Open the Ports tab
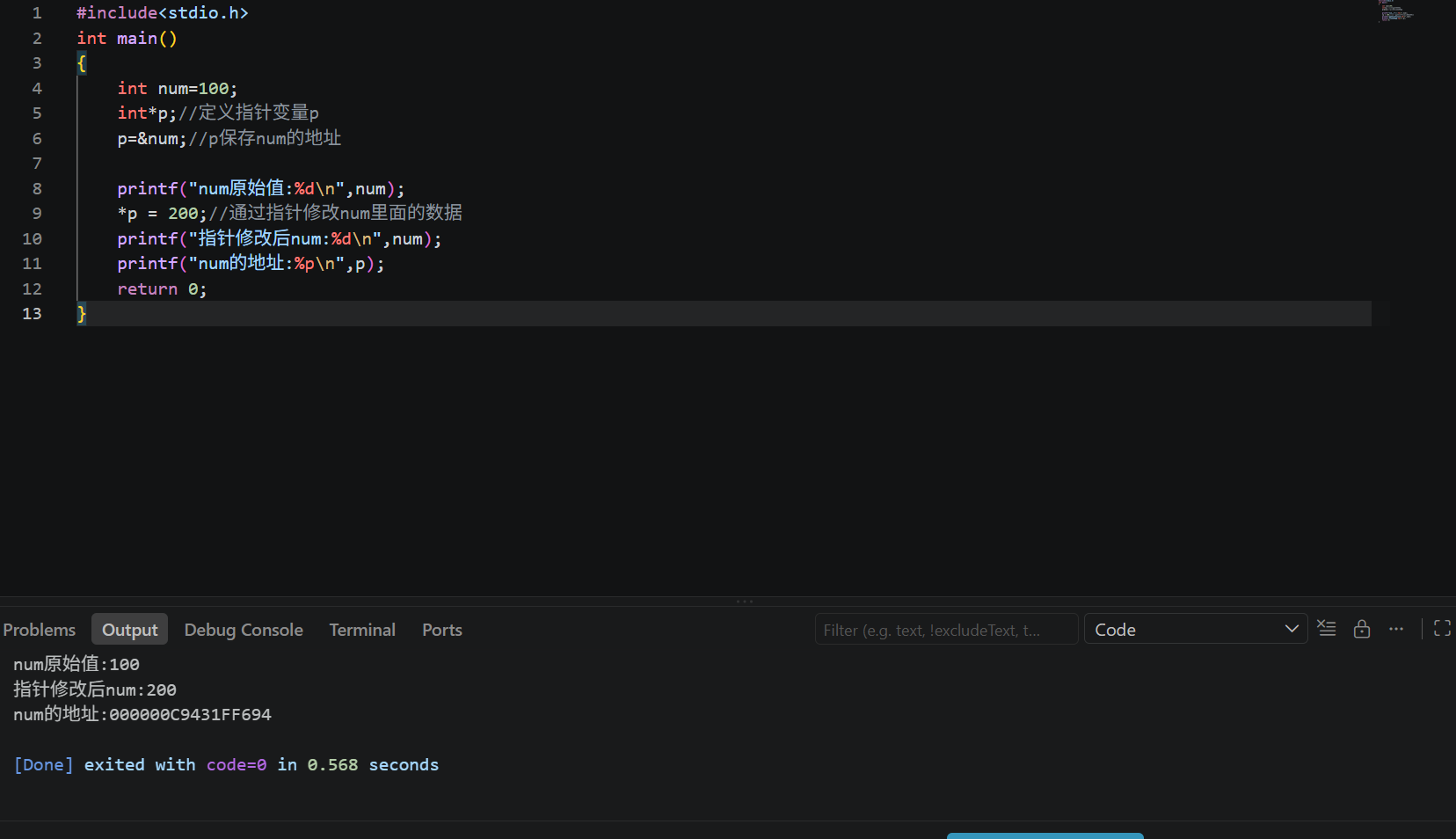Image resolution: width=1456 pixels, height=839 pixels. 441,630
